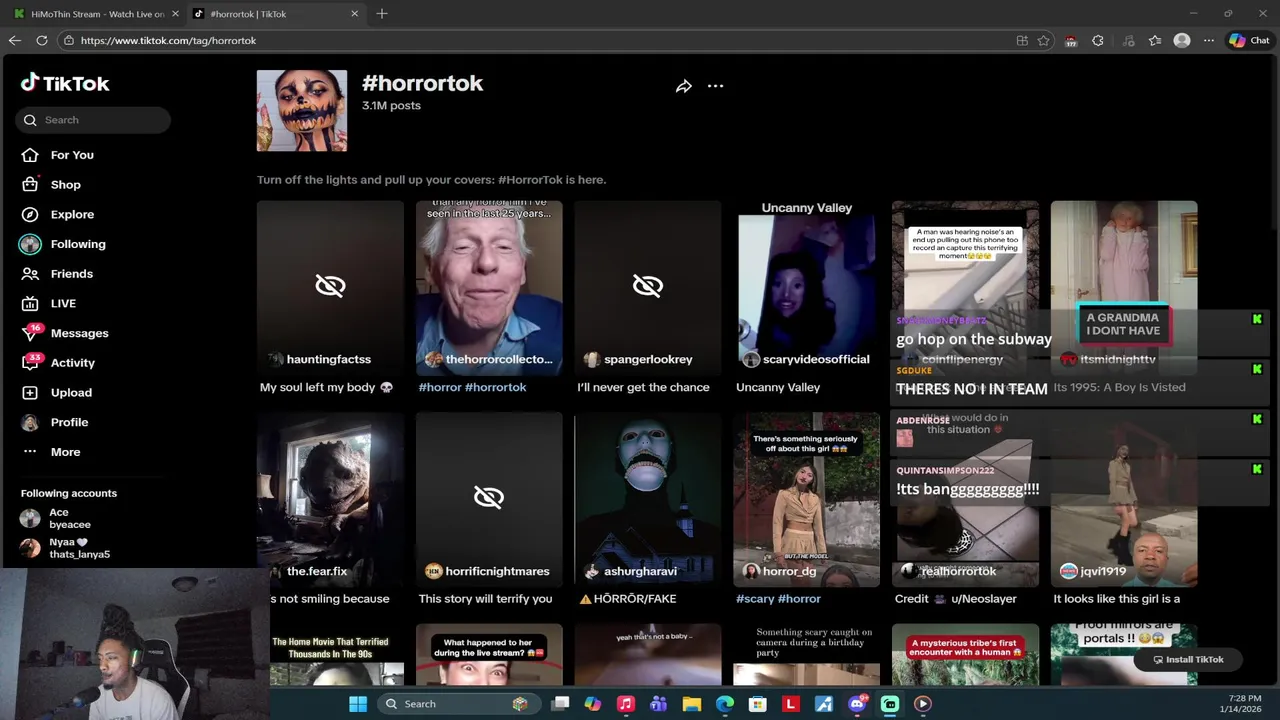The image size is (1280, 720).
Task: Open jqvi1919 video thumbnail
Action: pos(1124,500)
